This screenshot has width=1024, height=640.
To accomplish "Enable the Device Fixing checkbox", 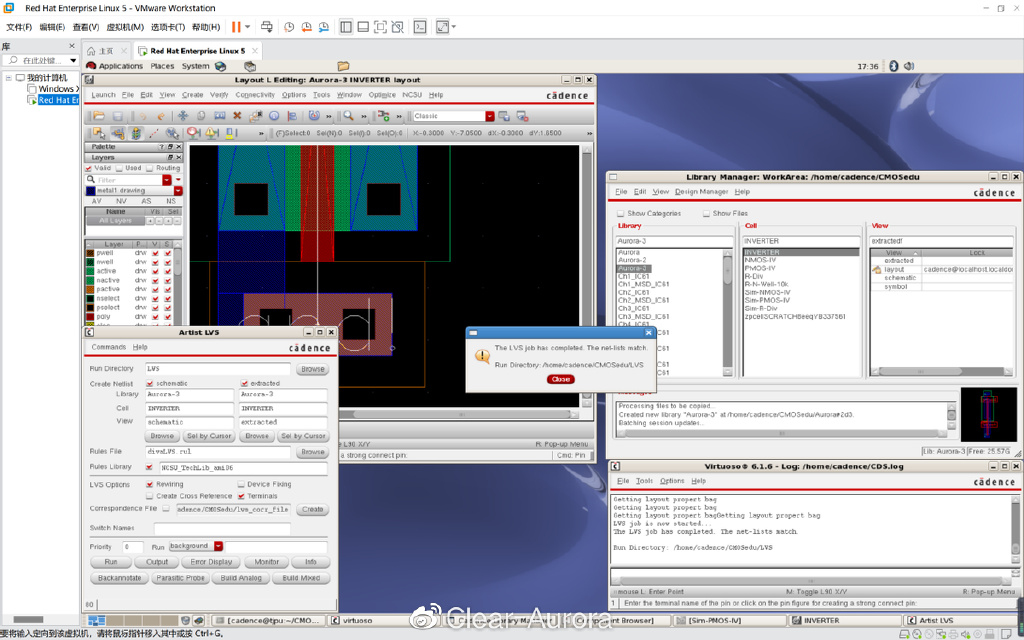I will (x=241, y=484).
